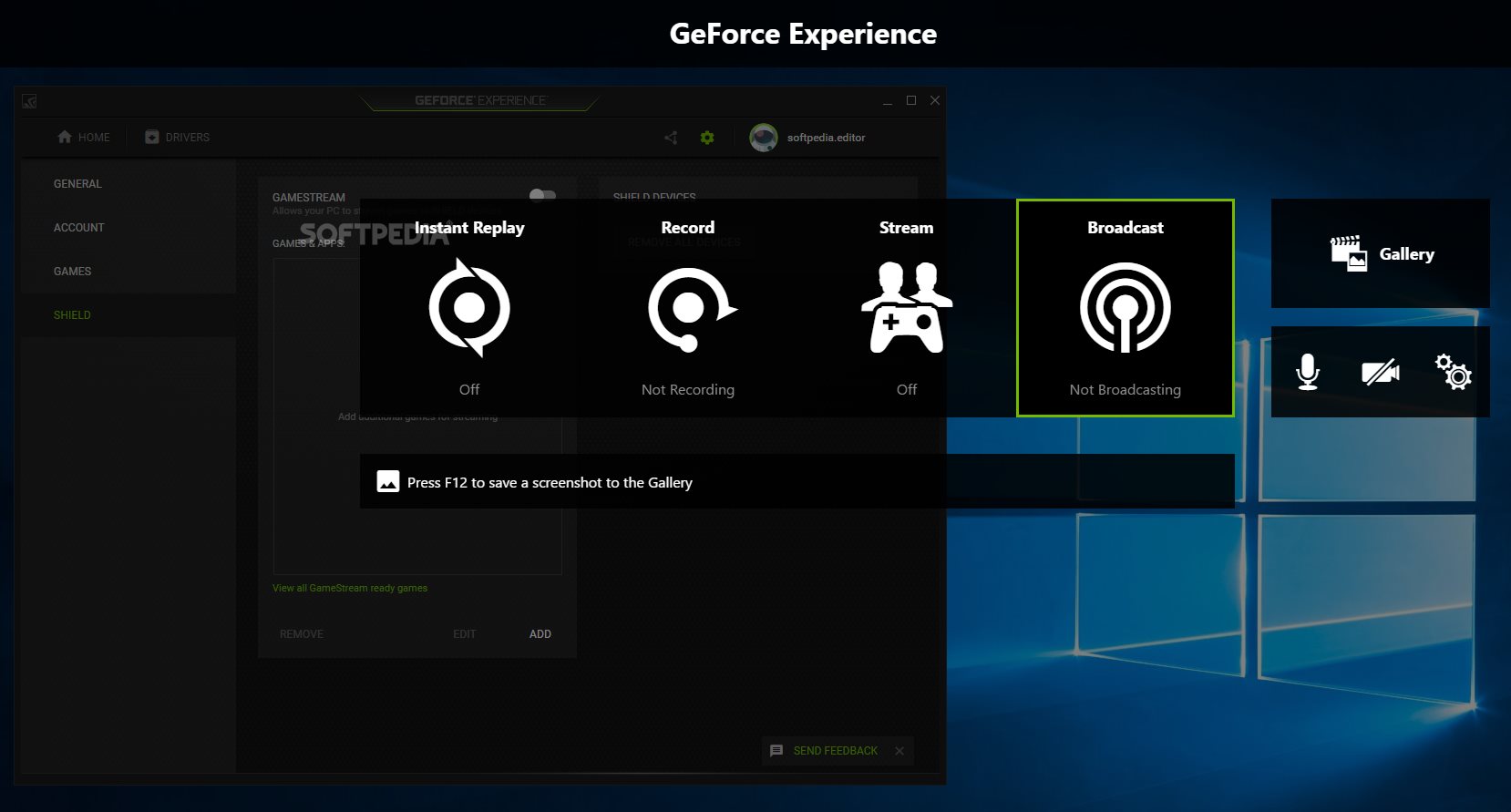Viewport: 1511px width, 812px height.
Task: Click the feedback speech bubble icon
Action: click(x=776, y=751)
